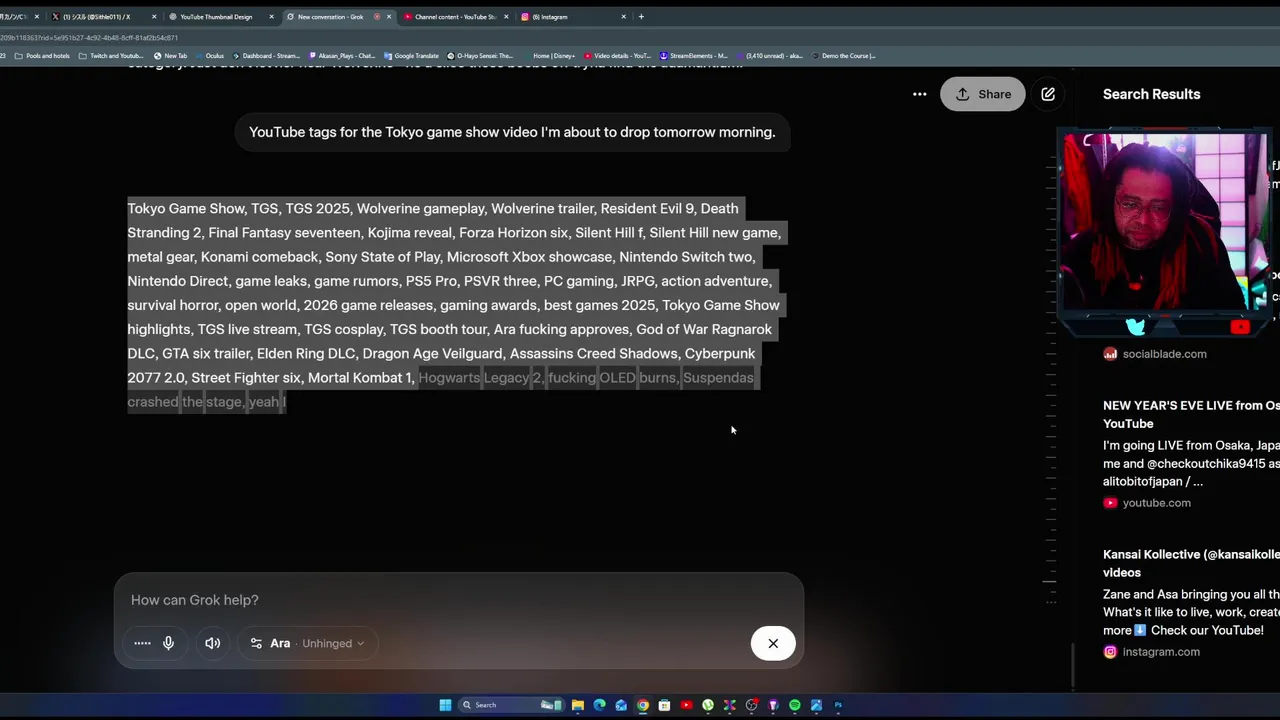The image size is (1280, 720).
Task: Open the Video details YouTube bookmark
Action: coord(617,56)
